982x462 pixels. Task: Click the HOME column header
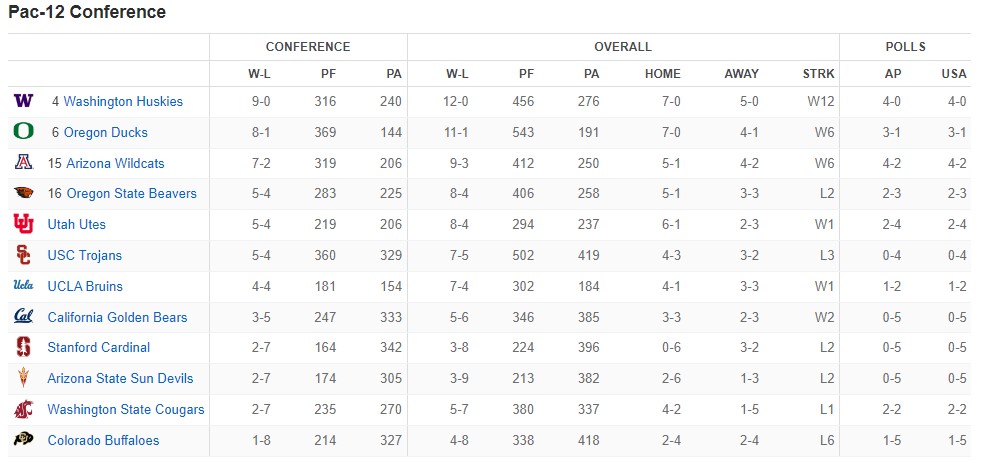click(x=662, y=73)
